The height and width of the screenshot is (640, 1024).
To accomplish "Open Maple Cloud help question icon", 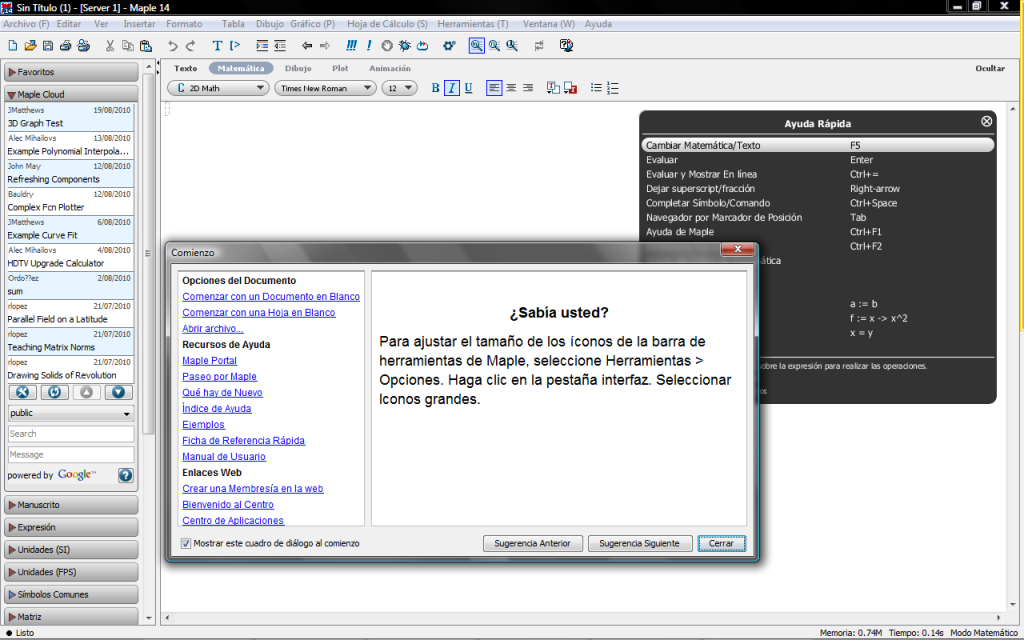I will point(125,475).
